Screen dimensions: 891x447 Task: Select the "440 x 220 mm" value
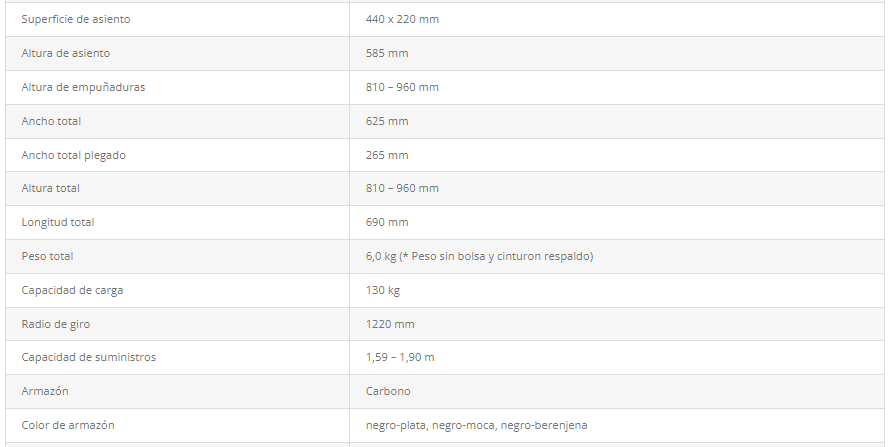point(402,20)
